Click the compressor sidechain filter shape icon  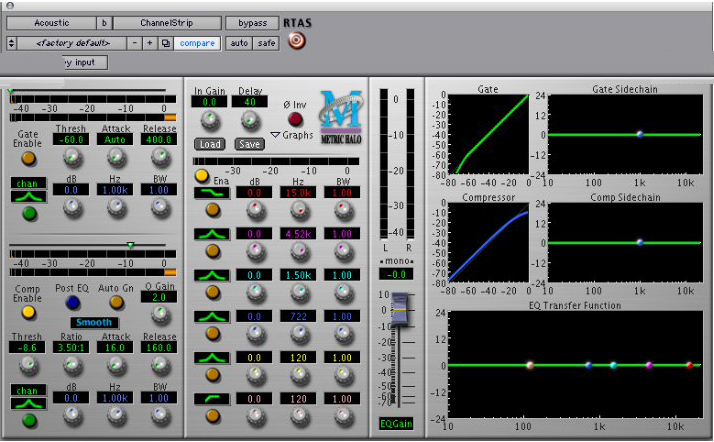click(x=29, y=404)
